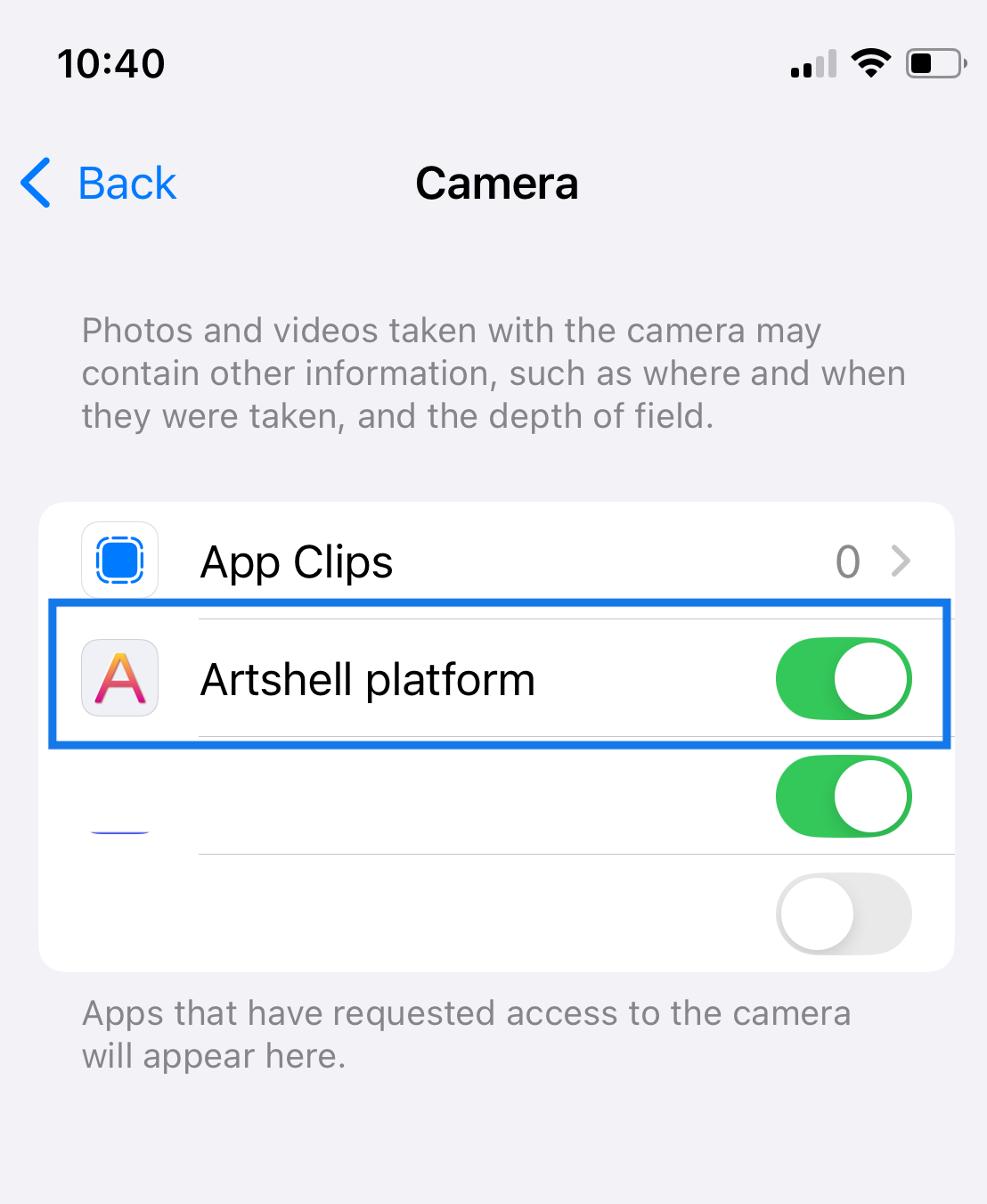This screenshot has width=987, height=1204.
Task: Go back using the Back label
Action: [127, 184]
